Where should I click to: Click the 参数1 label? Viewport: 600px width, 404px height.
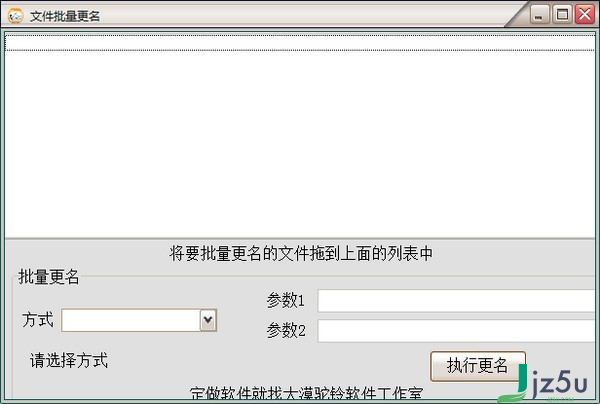pos(286,300)
